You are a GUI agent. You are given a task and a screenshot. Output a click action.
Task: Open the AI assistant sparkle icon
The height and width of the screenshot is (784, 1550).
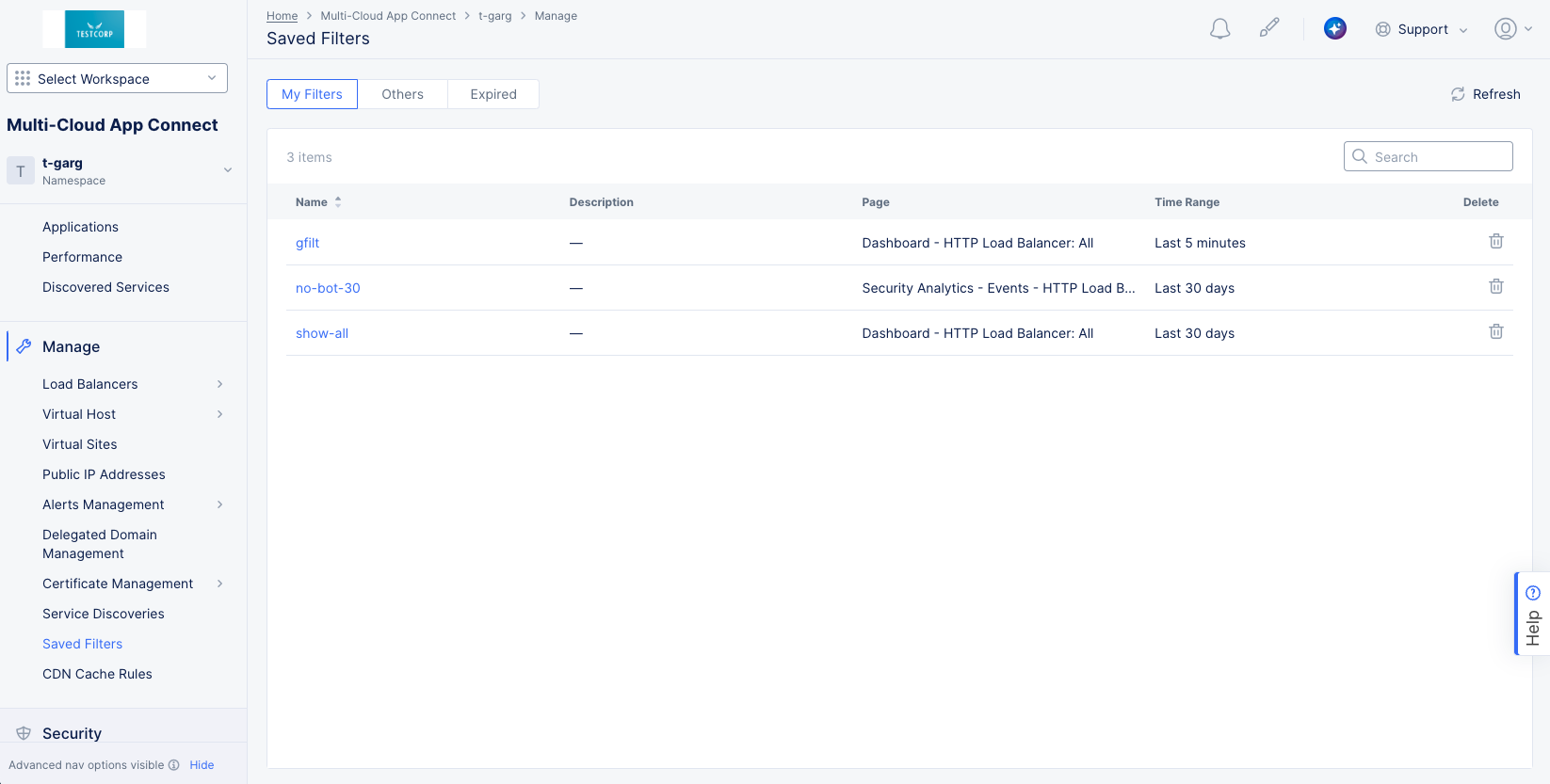[x=1334, y=29]
